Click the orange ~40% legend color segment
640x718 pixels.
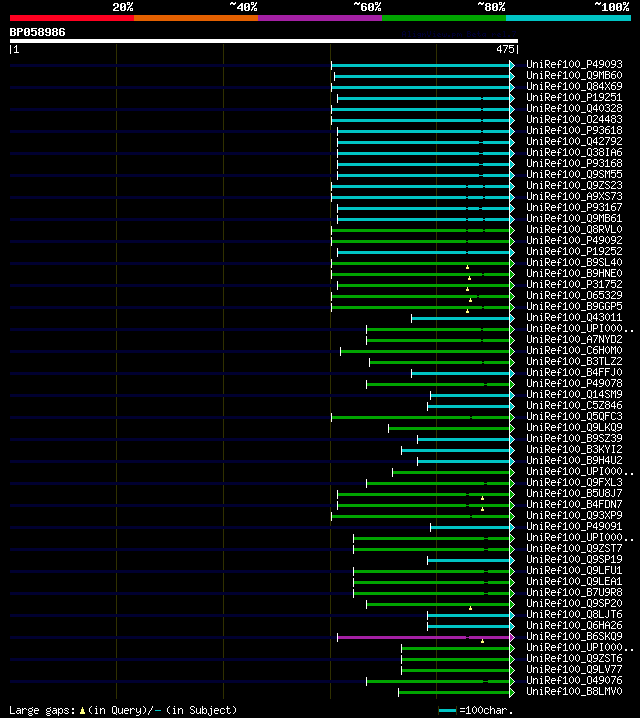tap(196, 18)
